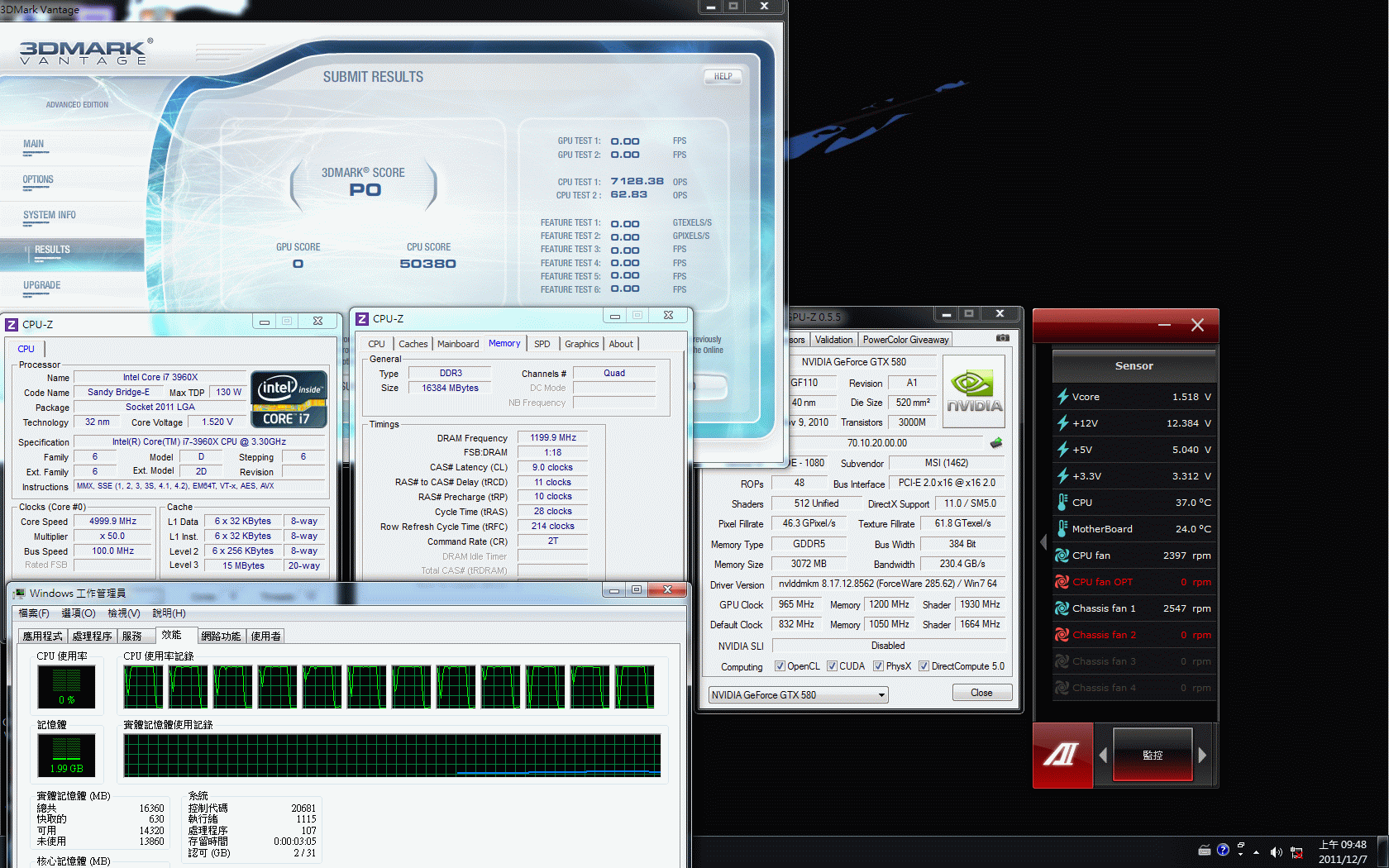Open the PowerColor Giveaway tab in GPU-Z

click(x=905, y=340)
